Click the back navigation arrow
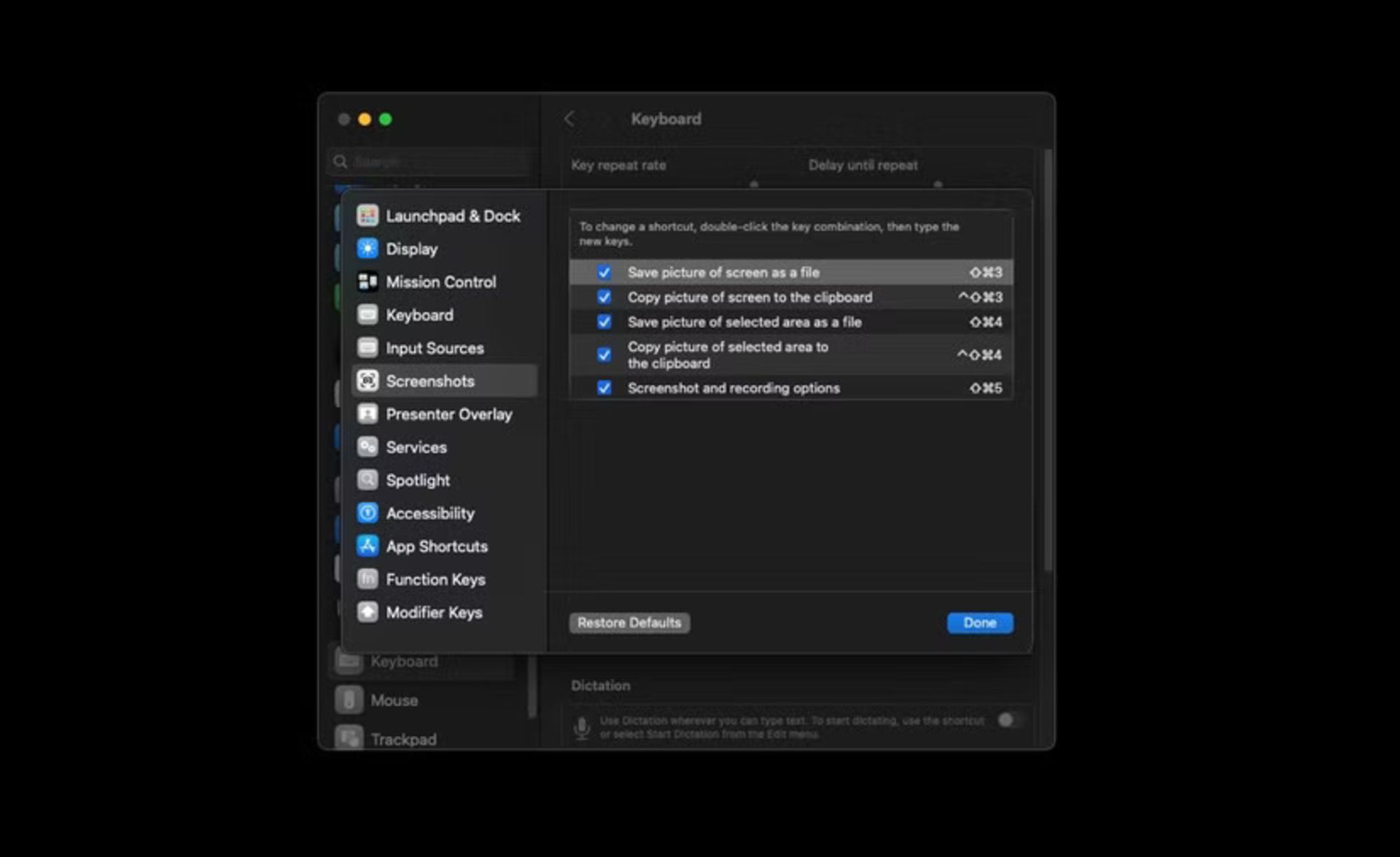The height and width of the screenshot is (857, 1400). (x=569, y=119)
